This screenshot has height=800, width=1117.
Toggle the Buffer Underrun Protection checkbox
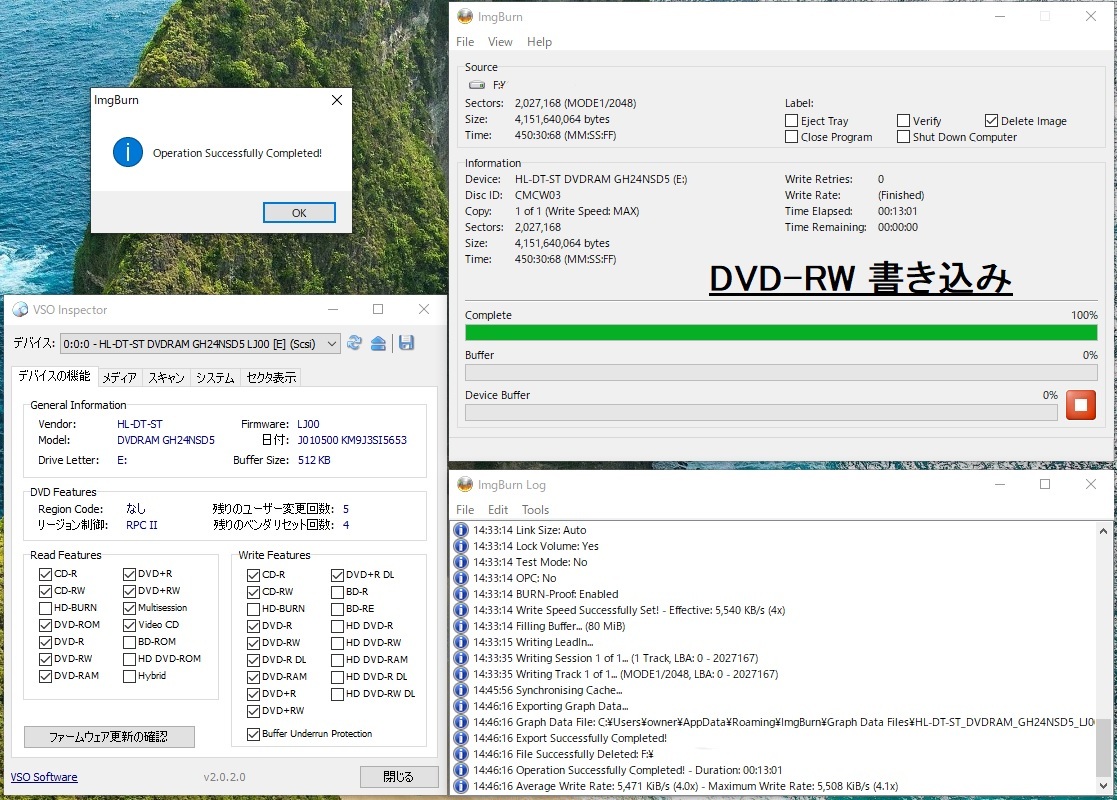254,733
